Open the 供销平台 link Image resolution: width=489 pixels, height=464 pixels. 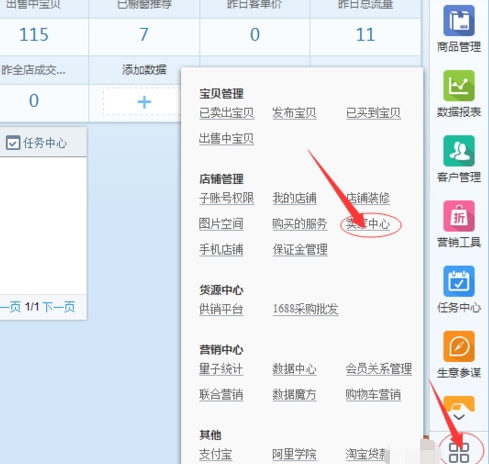(221, 309)
